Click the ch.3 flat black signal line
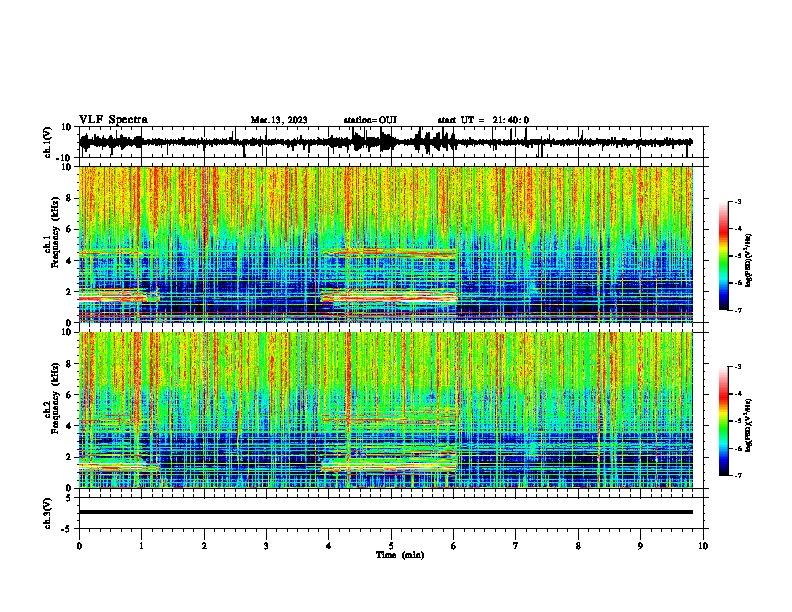 click(x=386, y=512)
